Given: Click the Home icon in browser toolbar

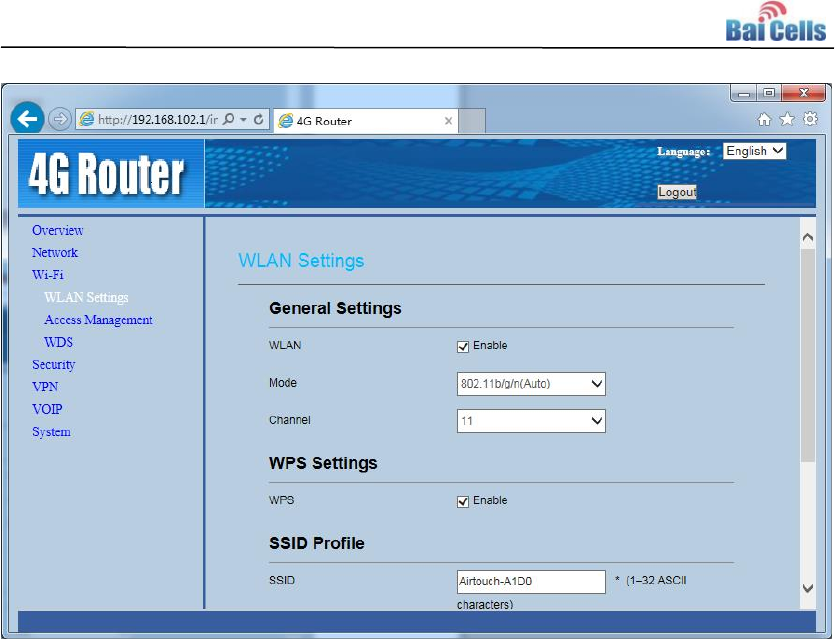Looking at the screenshot, I should coord(764,119).
